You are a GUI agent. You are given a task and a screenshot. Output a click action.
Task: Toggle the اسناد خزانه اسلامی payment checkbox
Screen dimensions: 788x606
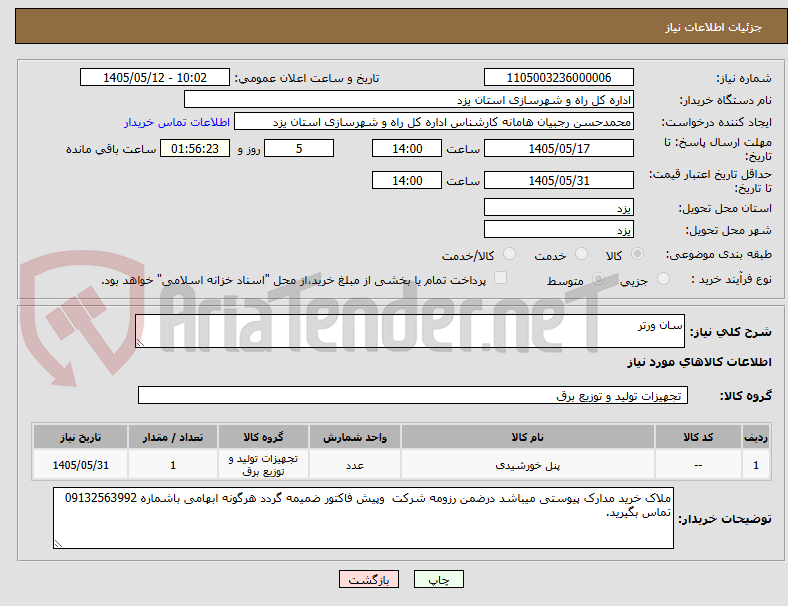pos(501,278)
